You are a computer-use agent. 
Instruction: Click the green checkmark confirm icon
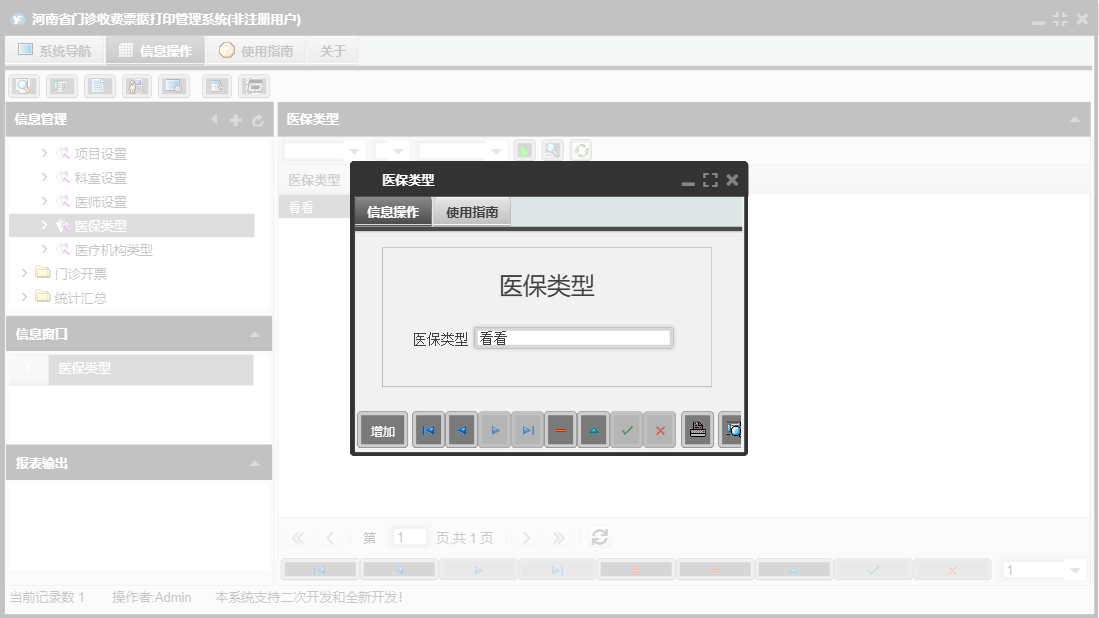pos(627,430)
